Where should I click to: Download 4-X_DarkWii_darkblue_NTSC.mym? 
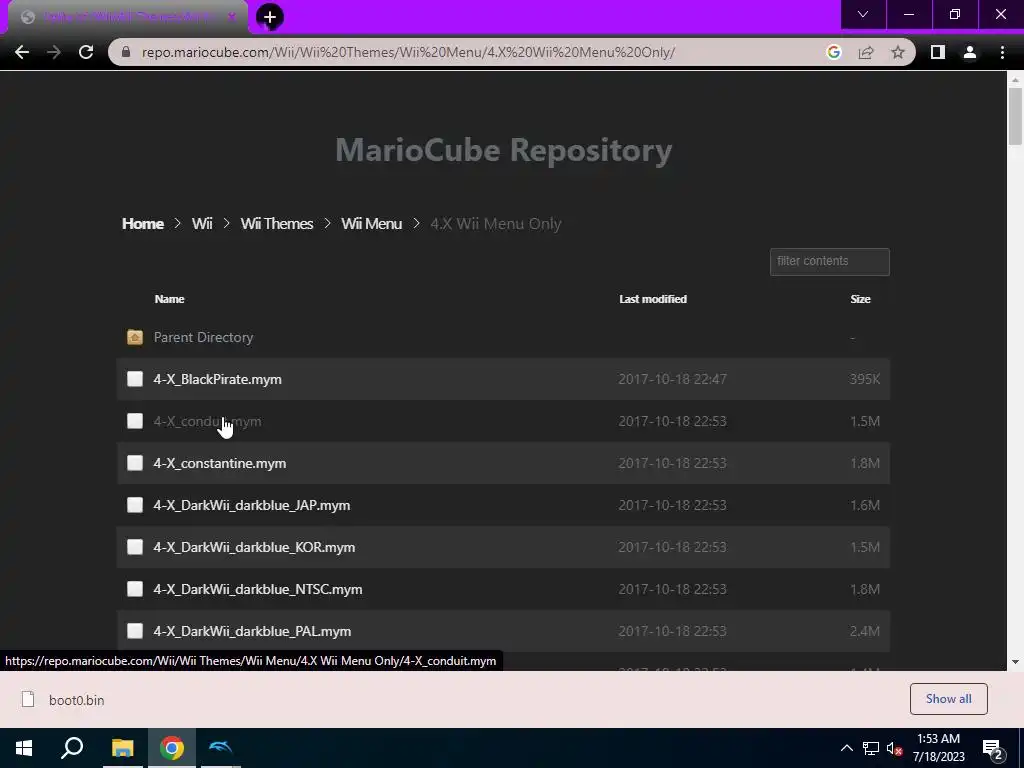(258, 589)
